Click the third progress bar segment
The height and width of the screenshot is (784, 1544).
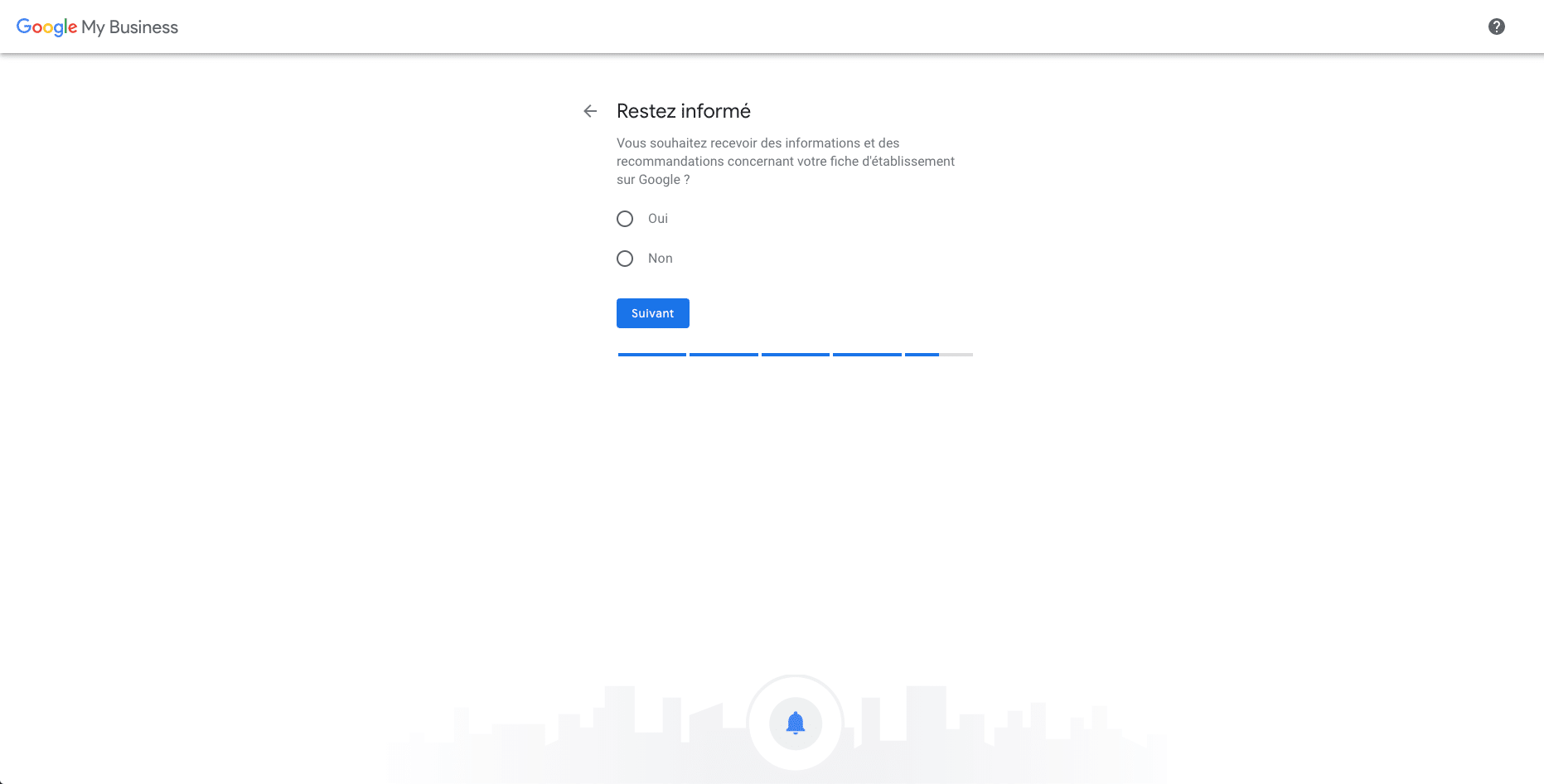click(795, 354)
